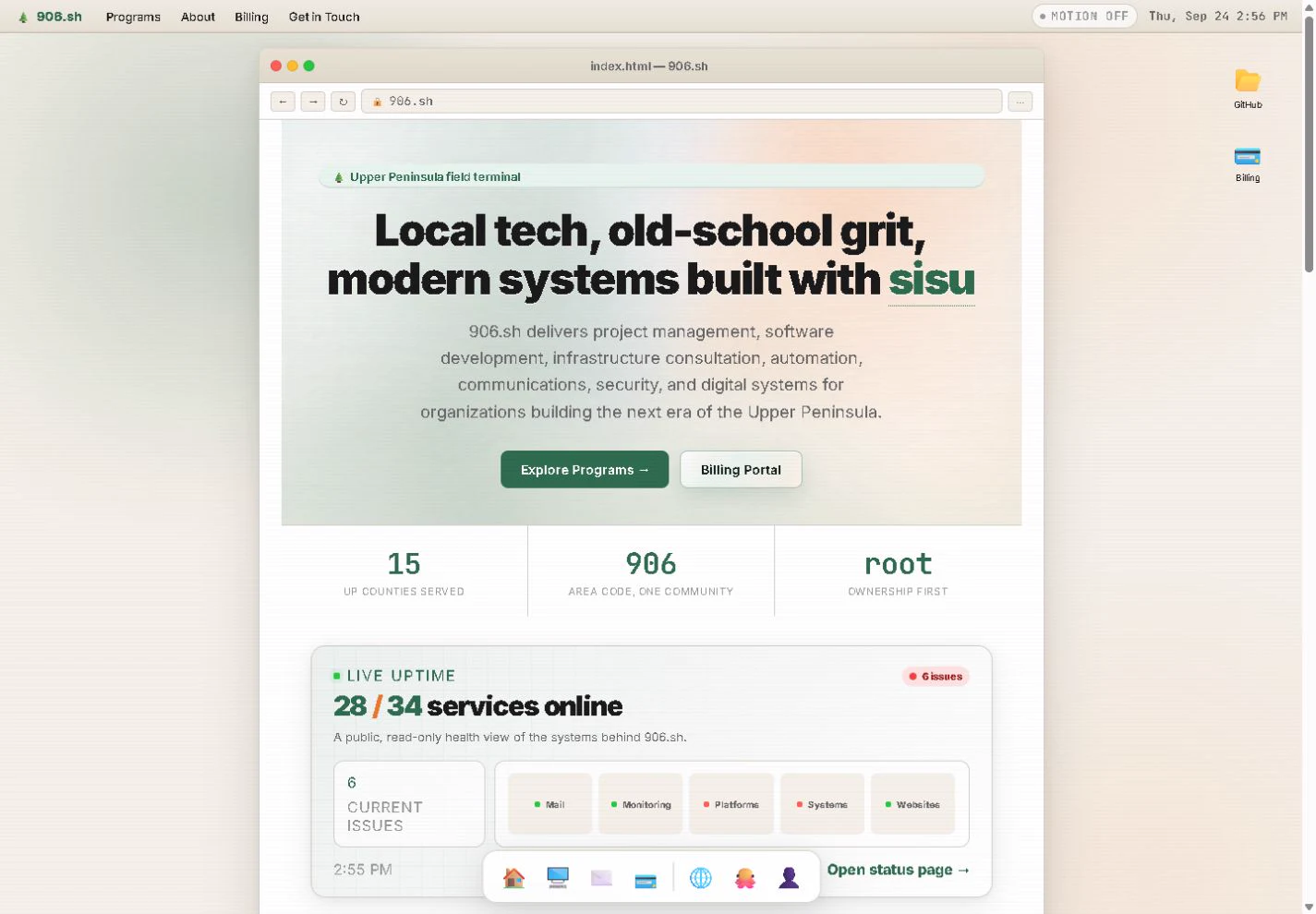The width and height of the screenshot is (1316, 914).
Task: Click the 6 issues badge
Action: (x=936, y=677)
